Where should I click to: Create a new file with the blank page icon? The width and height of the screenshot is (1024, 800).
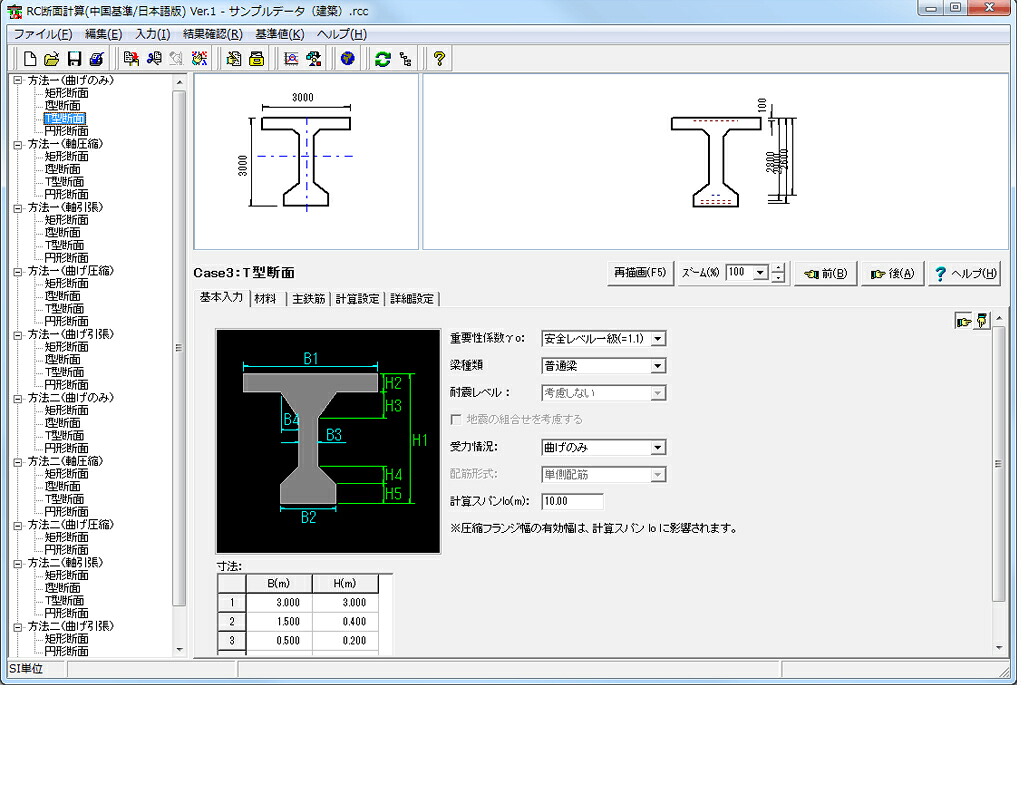29,59
